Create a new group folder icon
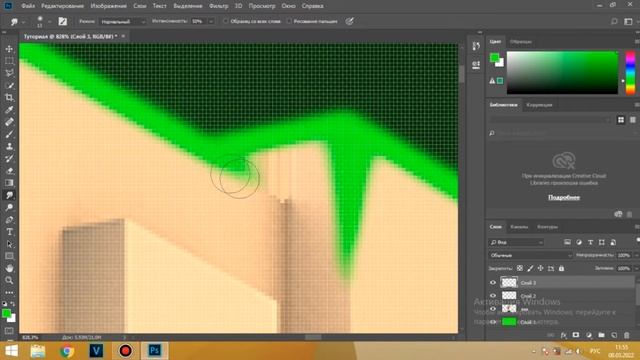The image size is (640, 360). 601,335
